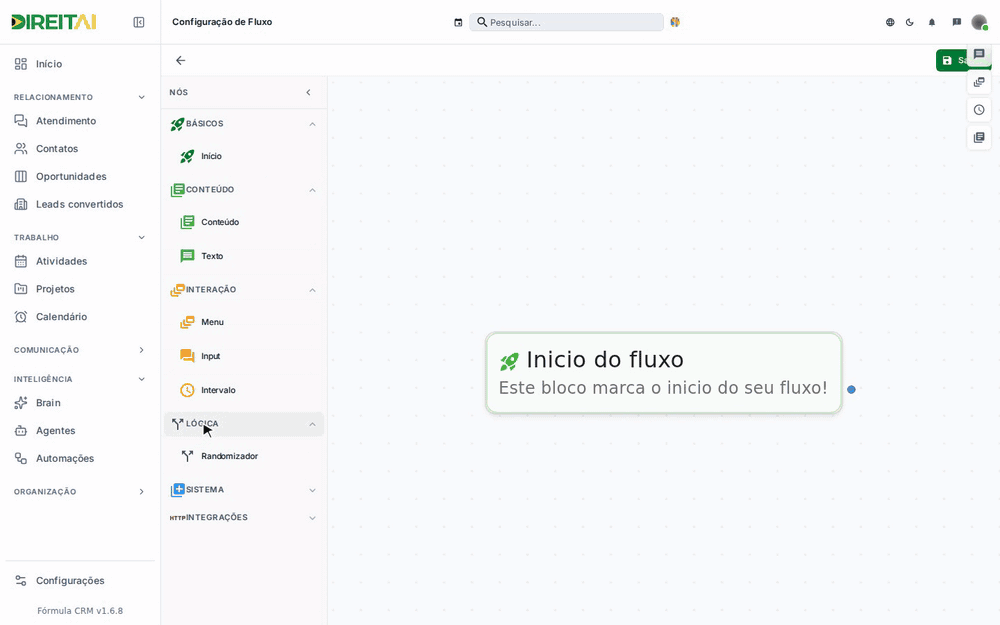The height and width of the screenshot is (625, 1000).
Task: Open the user avatar menu
Action: (979, 22)
